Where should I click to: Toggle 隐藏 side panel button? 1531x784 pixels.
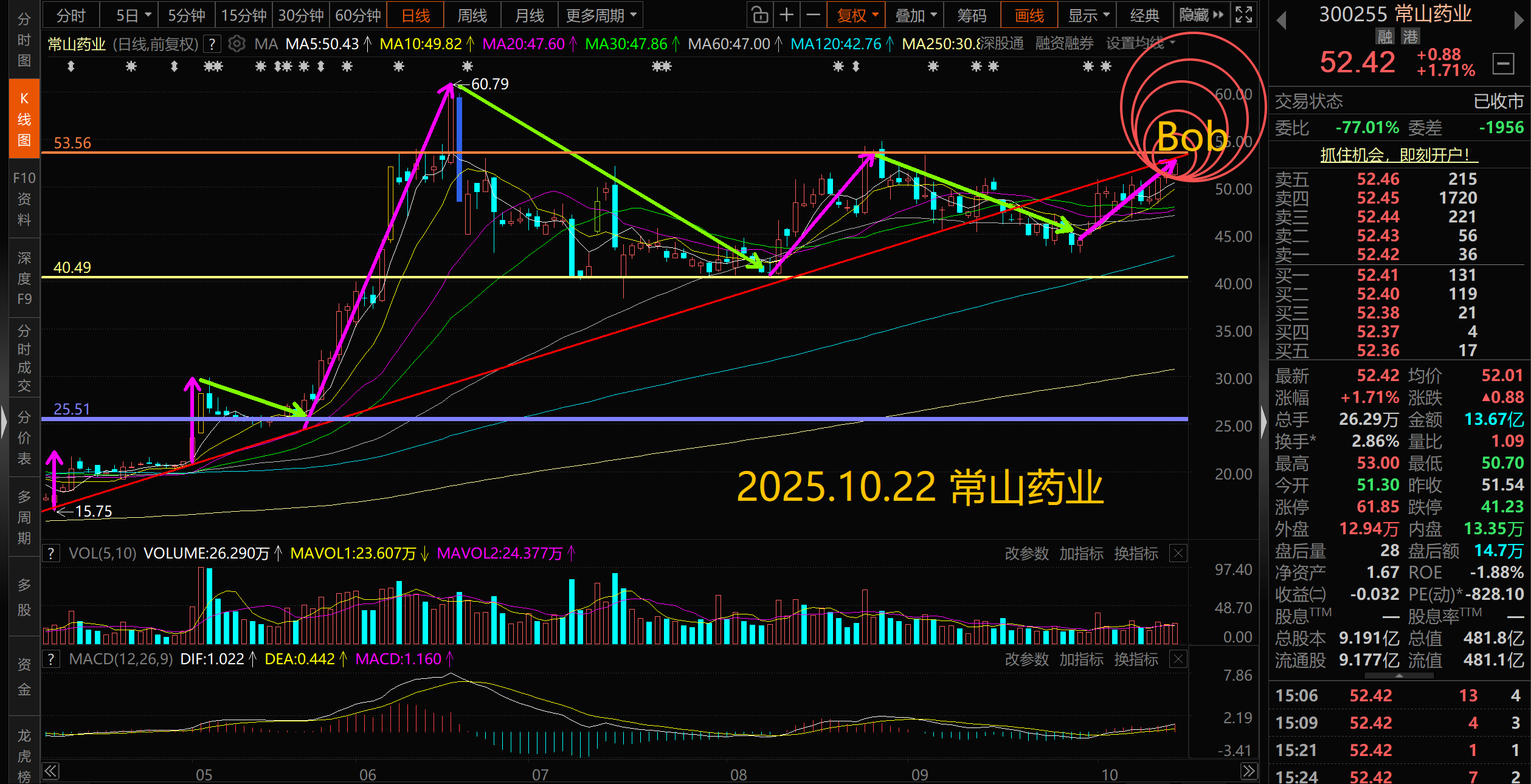pos(1201,15)
